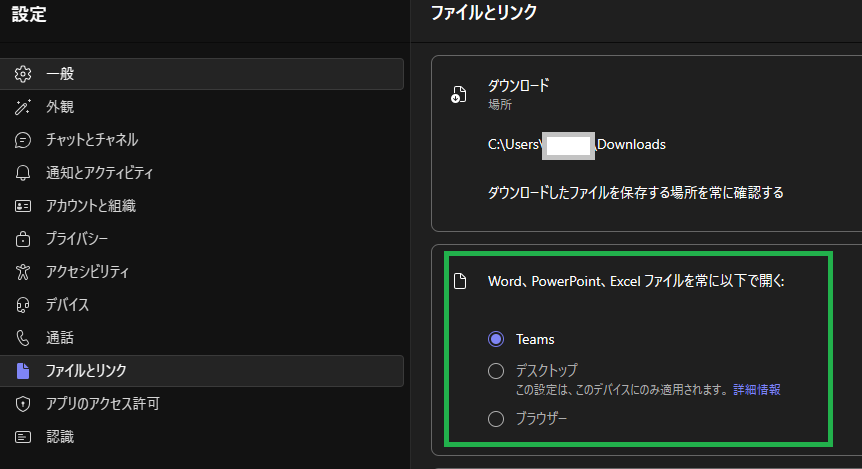This screenshot has height=469, width=862.
Task: Select the Teams radio button
Action: click(x=496, y=339)
